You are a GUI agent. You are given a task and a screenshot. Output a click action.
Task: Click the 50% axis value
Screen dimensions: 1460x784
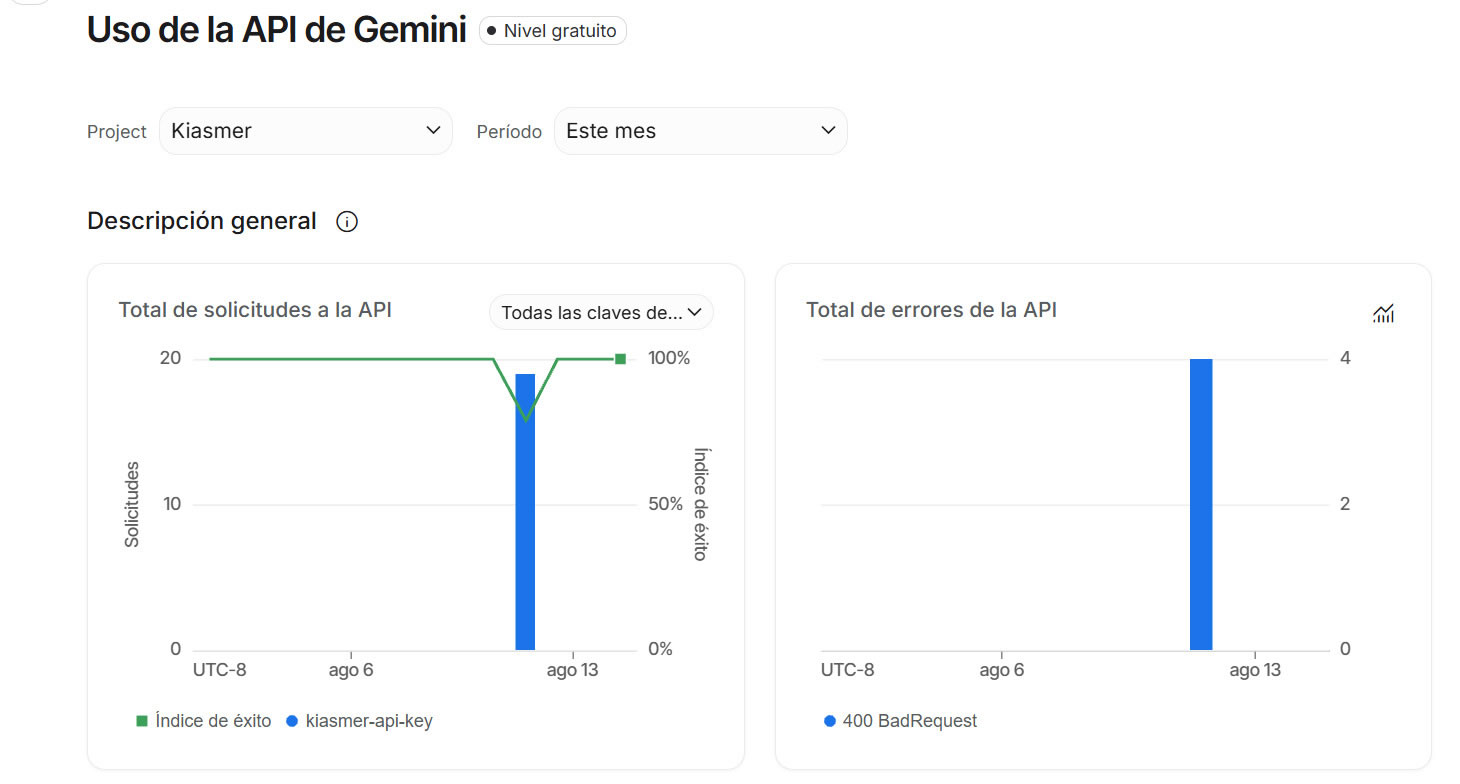[x=665, y=504]
